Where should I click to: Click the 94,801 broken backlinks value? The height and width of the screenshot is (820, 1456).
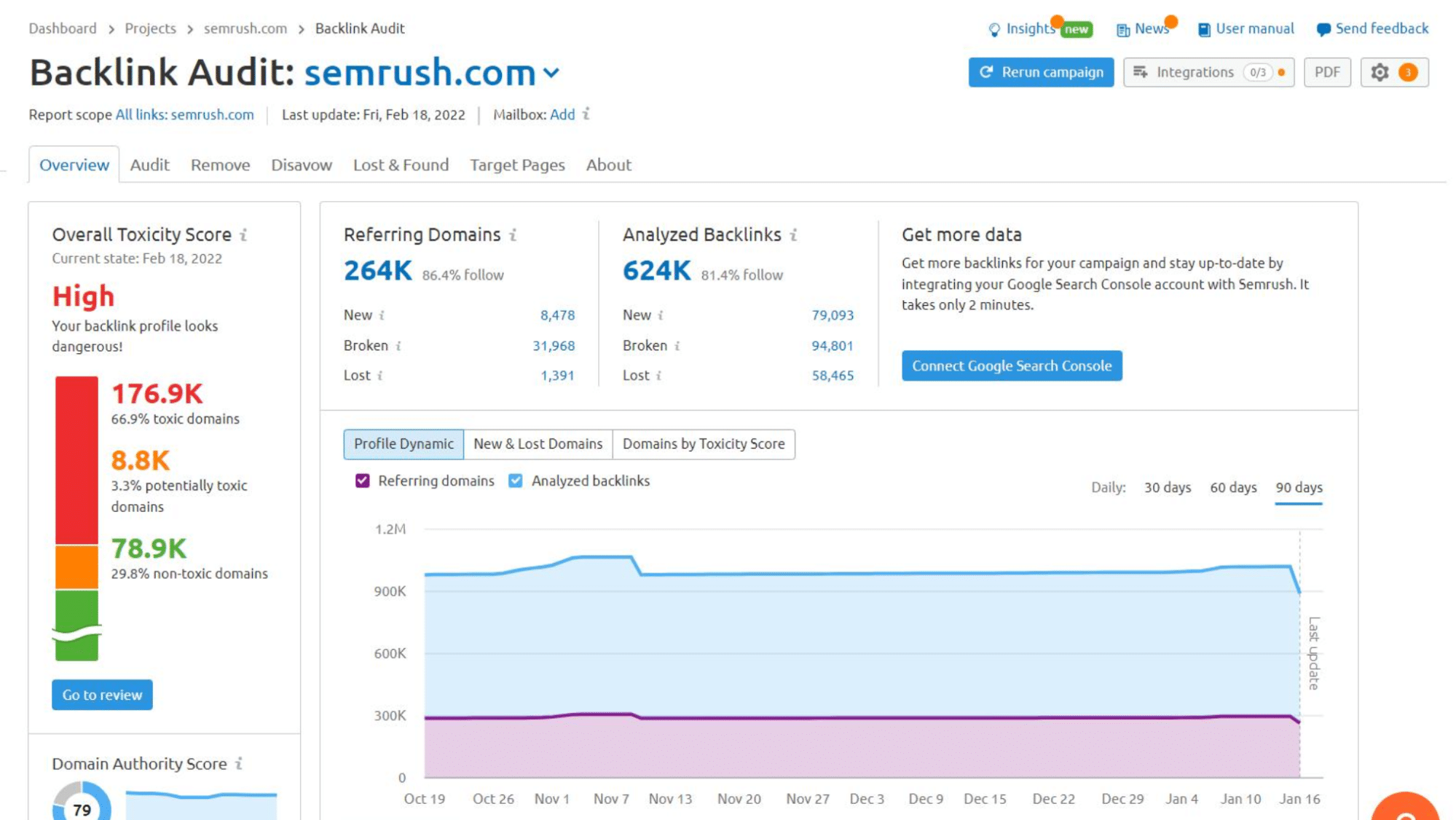click(x=833, y=345)
